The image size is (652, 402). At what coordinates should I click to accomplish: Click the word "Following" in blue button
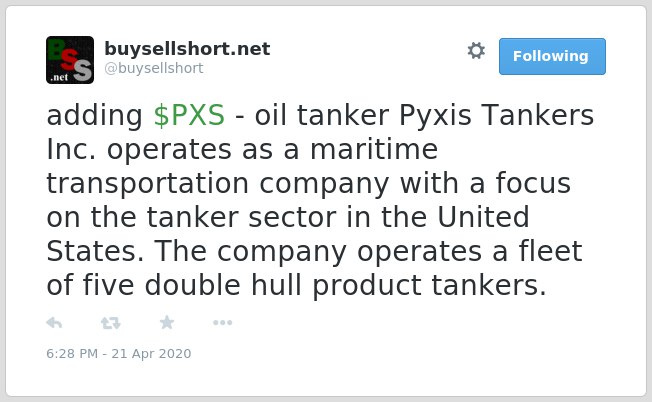point(551,56)
